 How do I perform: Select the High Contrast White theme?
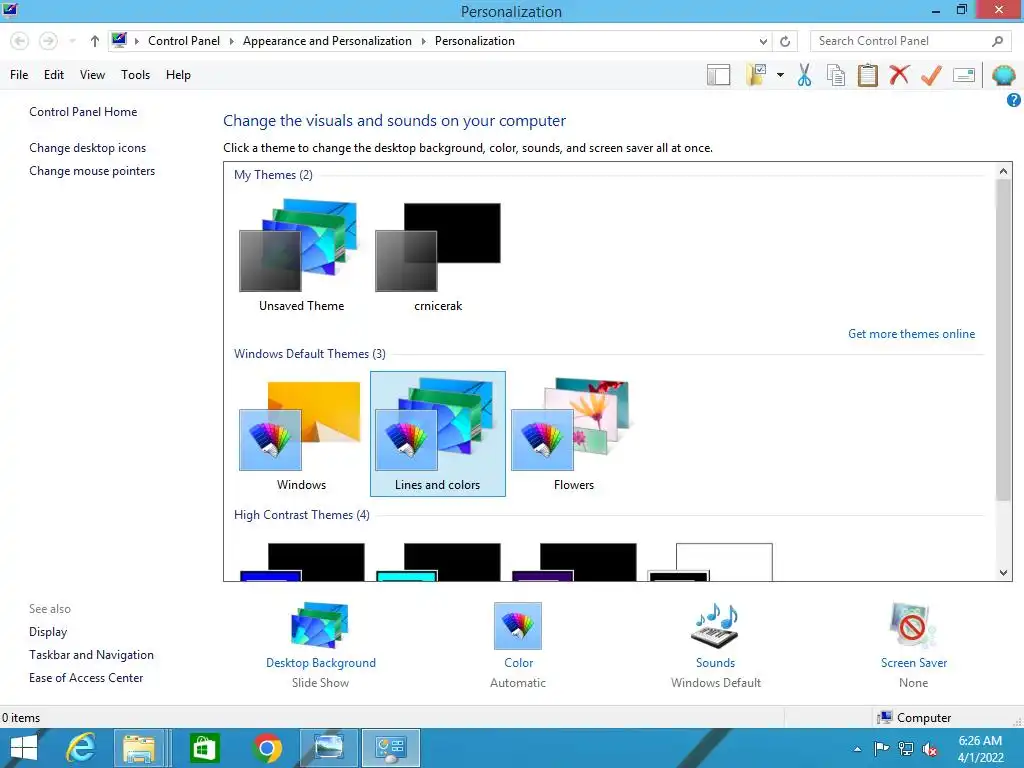pyautogui.click(x=710, y=562)
